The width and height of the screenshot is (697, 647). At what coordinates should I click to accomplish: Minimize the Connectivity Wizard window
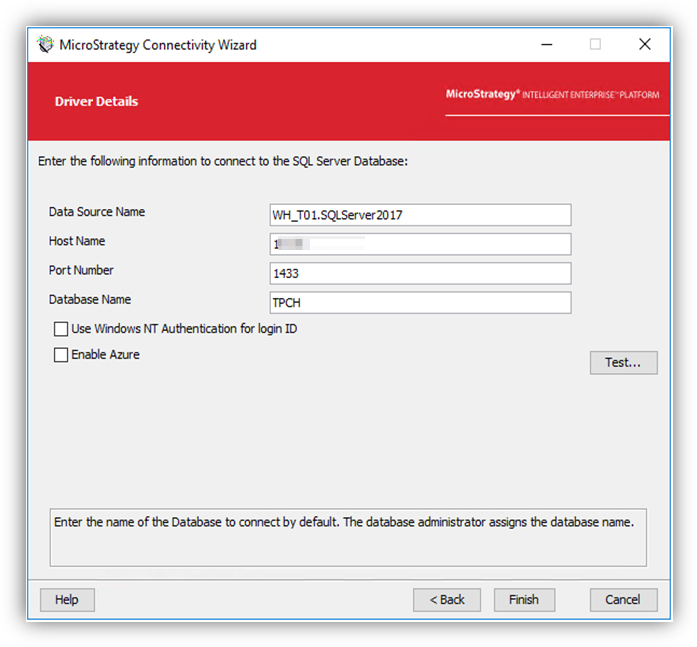(x=547, y=44)
